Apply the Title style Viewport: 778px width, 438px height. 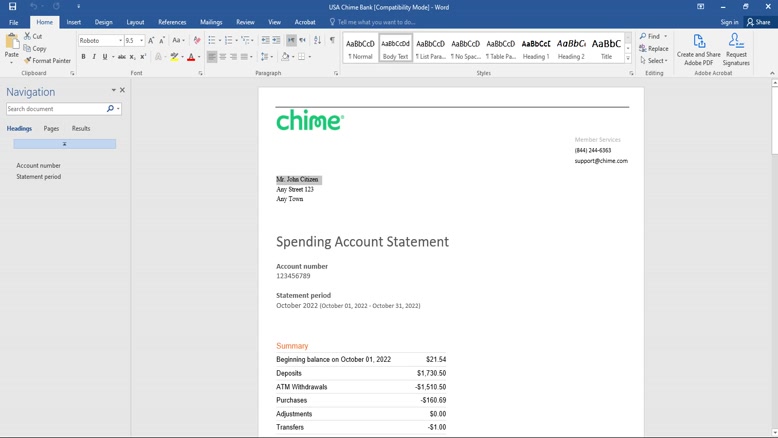(x=606, y=48)
